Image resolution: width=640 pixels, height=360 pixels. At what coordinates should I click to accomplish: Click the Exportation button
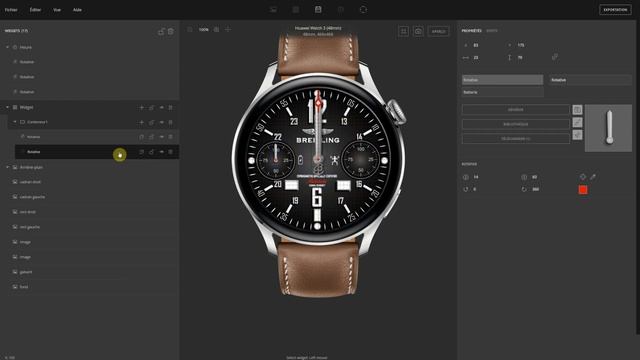tap(615, 10)
